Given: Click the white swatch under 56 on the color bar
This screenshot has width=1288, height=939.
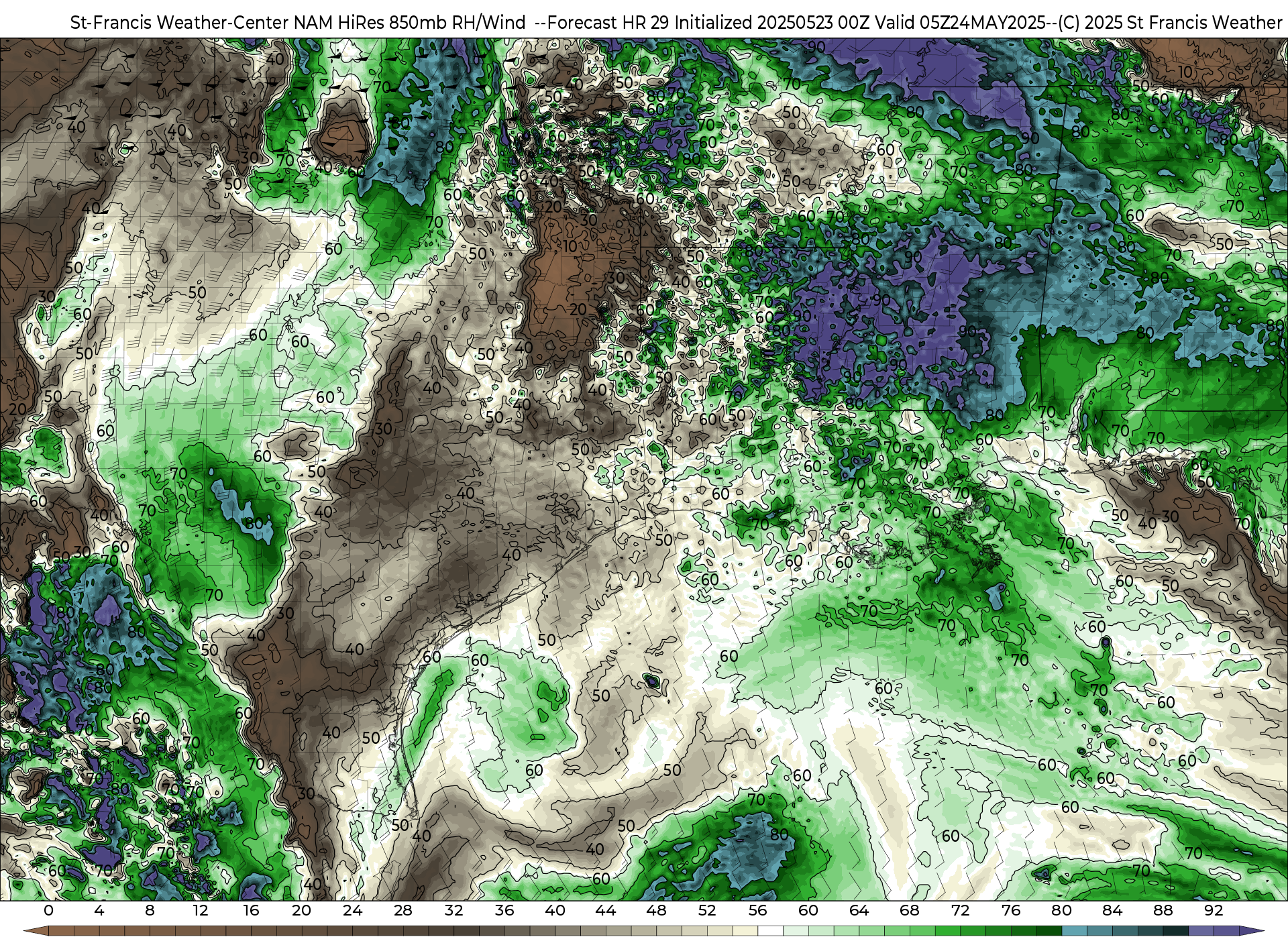Looking at the screenshot, I should [x=770, y=931].
